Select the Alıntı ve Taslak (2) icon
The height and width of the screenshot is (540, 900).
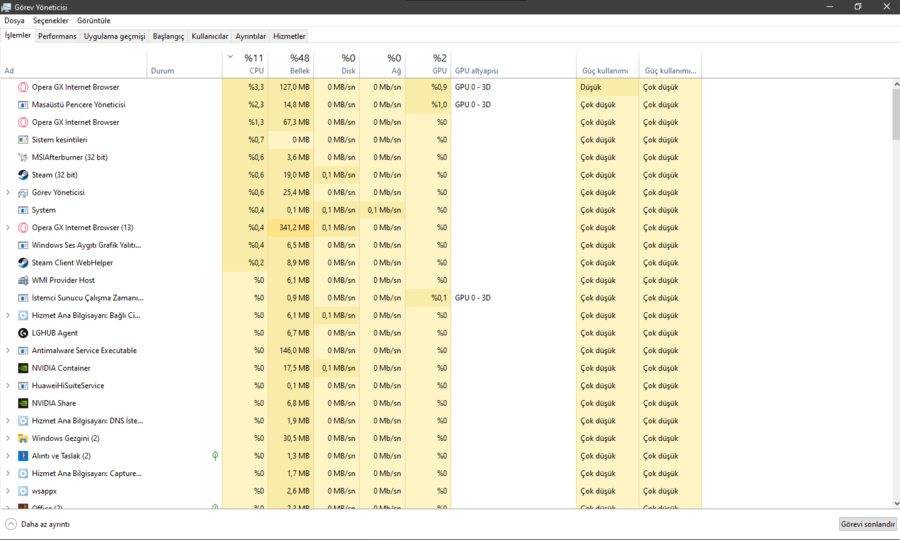(x=23, y=456)
